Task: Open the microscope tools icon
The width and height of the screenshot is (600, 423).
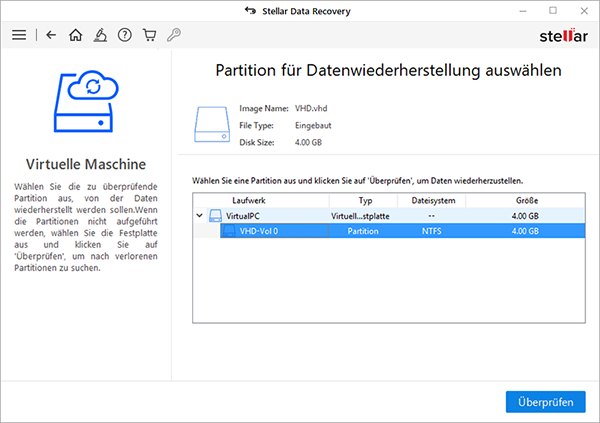Action: point(101,34)
